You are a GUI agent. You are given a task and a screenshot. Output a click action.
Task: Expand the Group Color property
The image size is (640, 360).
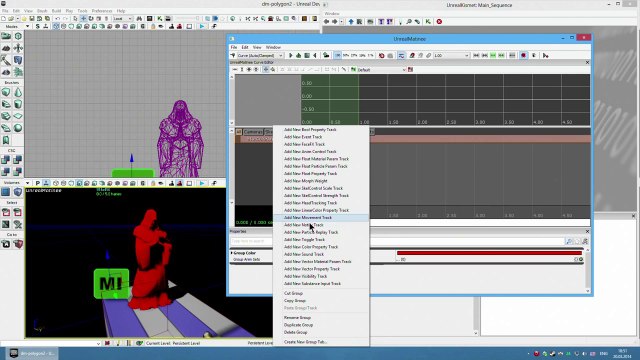[232, 253]
